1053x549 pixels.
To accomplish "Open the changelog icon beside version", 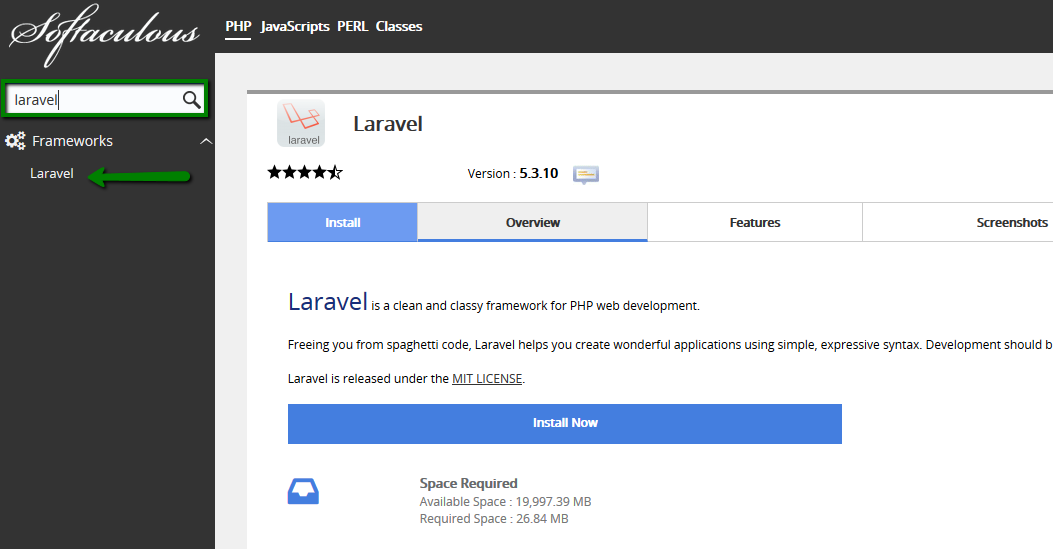I will point(586,174).
